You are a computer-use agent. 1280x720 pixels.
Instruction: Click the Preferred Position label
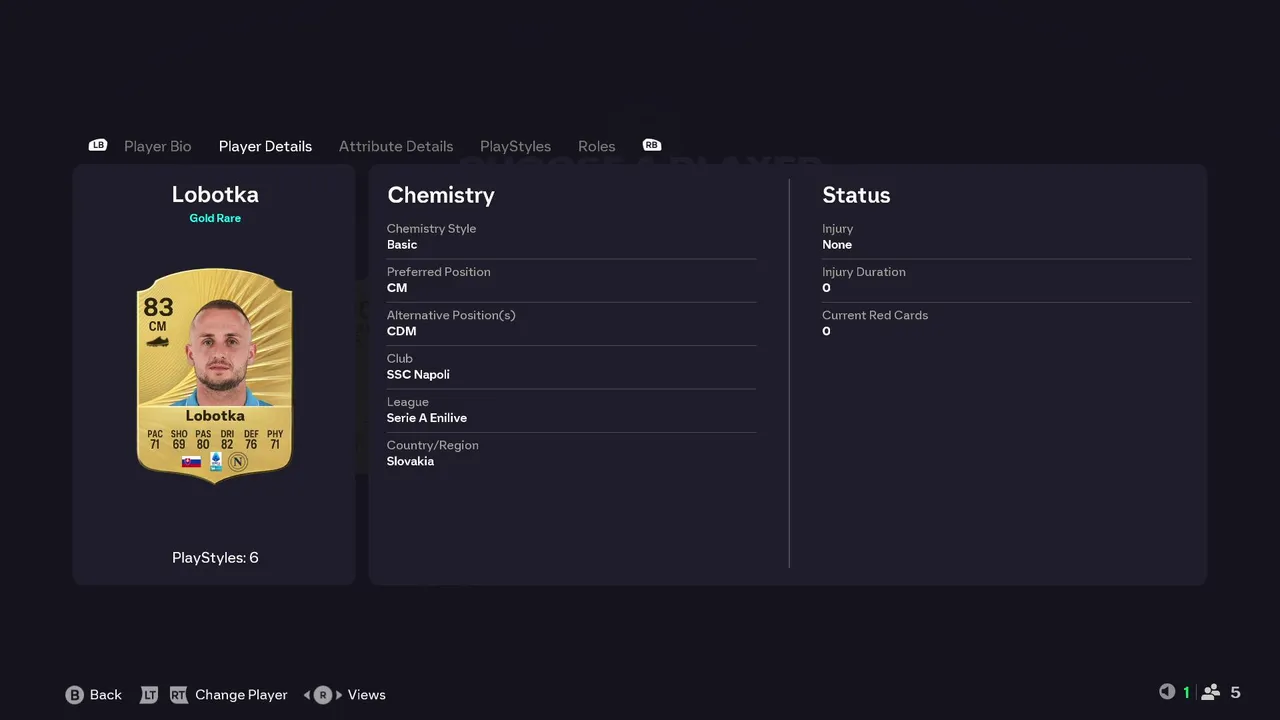tap(439, 272)
